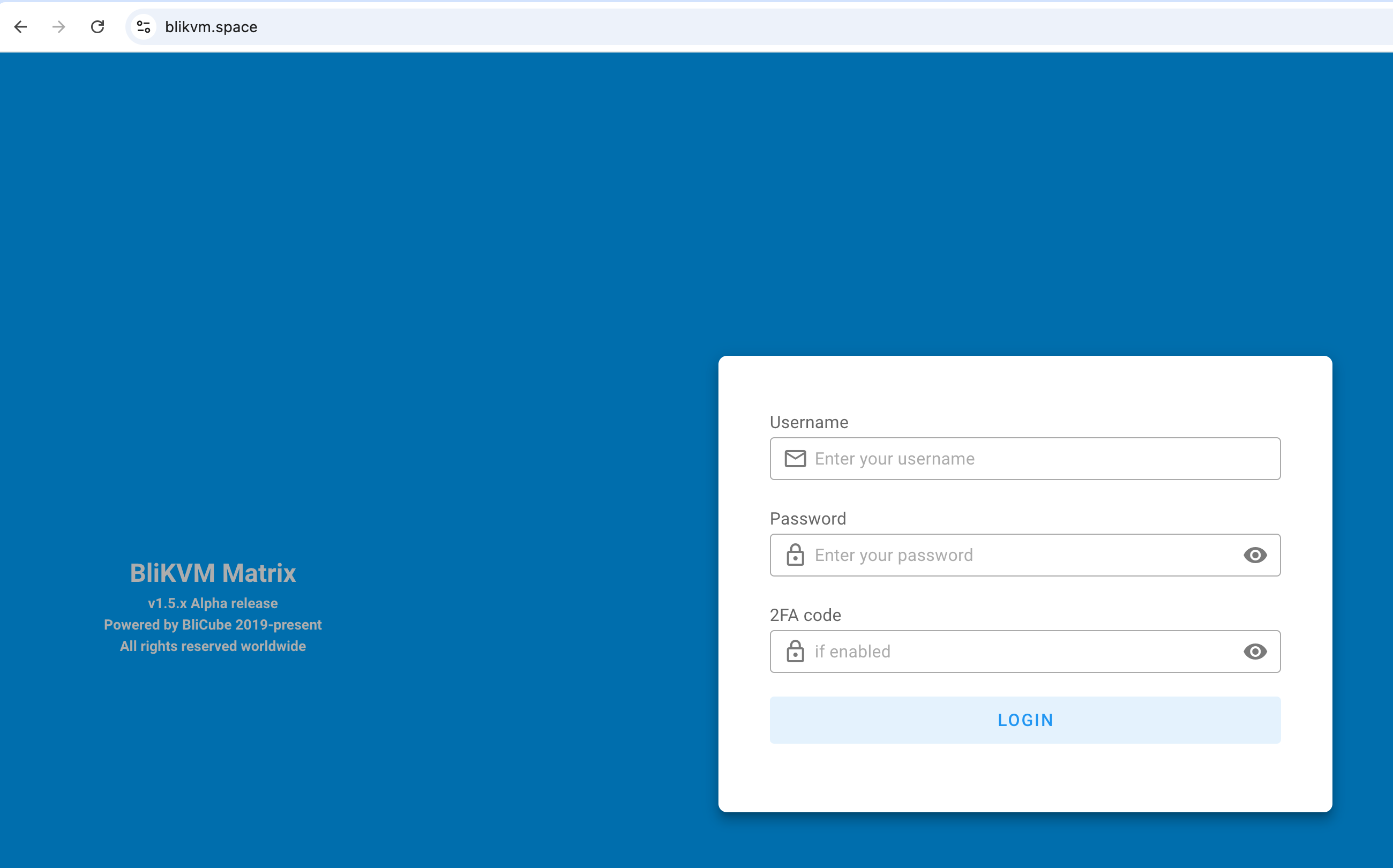Show password using the eye icon
1393x868 pixels.
pyautogui.click(x=1255, y=555)
